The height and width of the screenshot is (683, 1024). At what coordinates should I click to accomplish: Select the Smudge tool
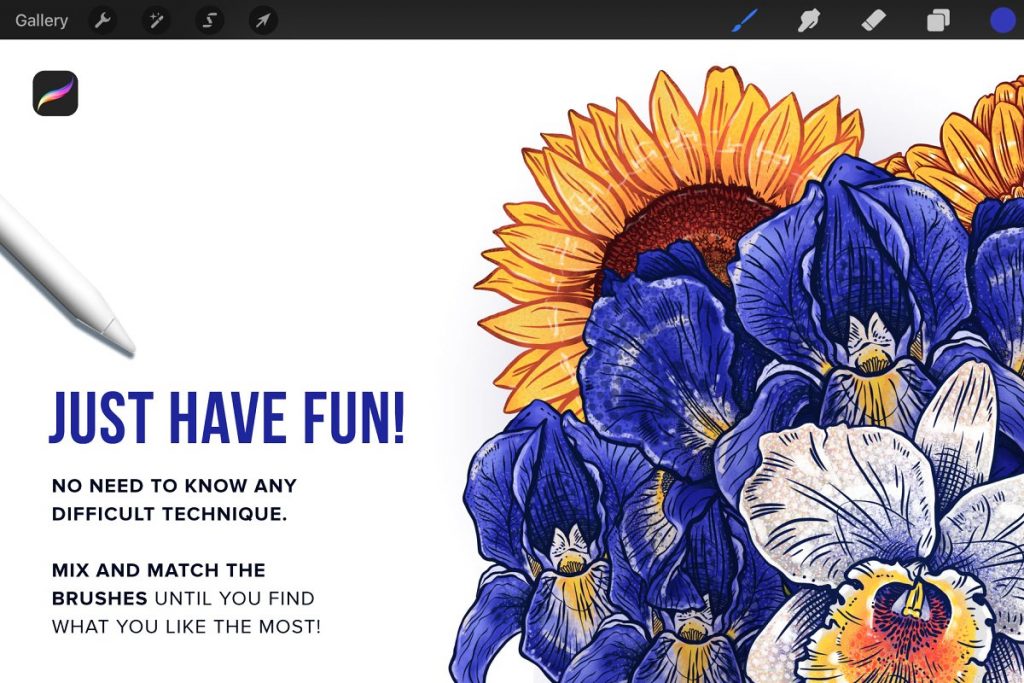[x=808, y=20]
